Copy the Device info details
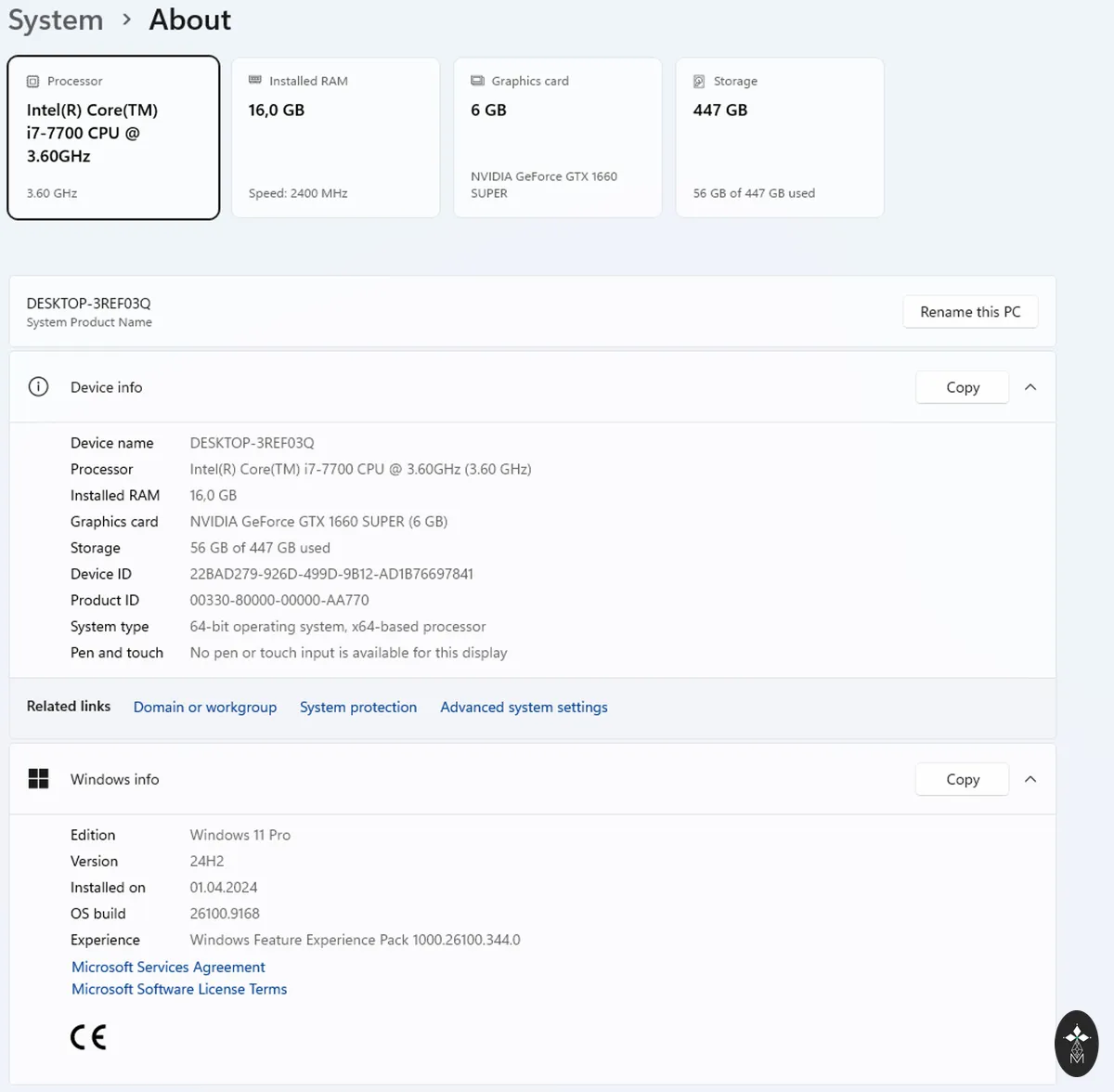Image resolution: width=1114 pixels, height=1092 pixels. click(x=963, y=387)
